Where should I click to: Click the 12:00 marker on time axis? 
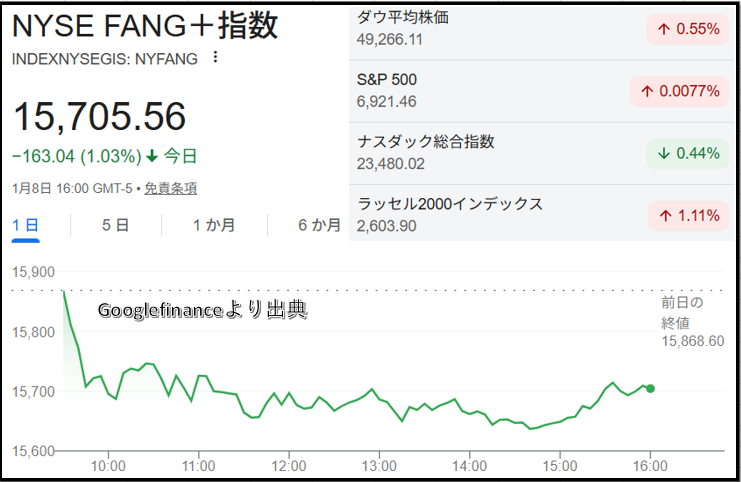click(288, 465)
